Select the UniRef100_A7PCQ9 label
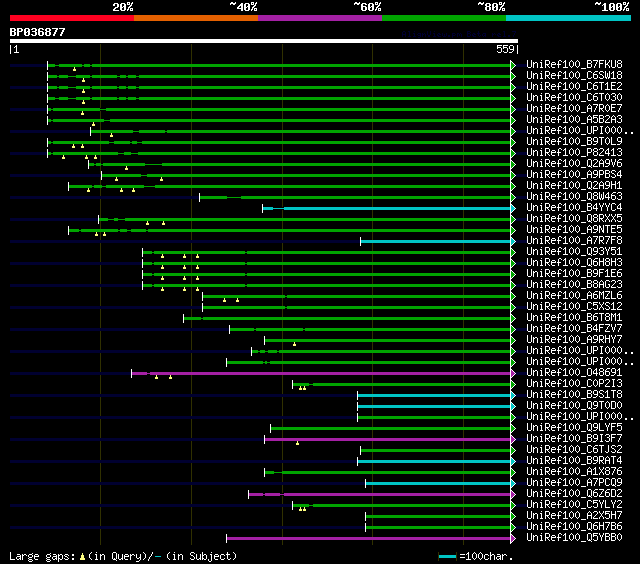The image size is (640, 564). (x=574, y=483)
